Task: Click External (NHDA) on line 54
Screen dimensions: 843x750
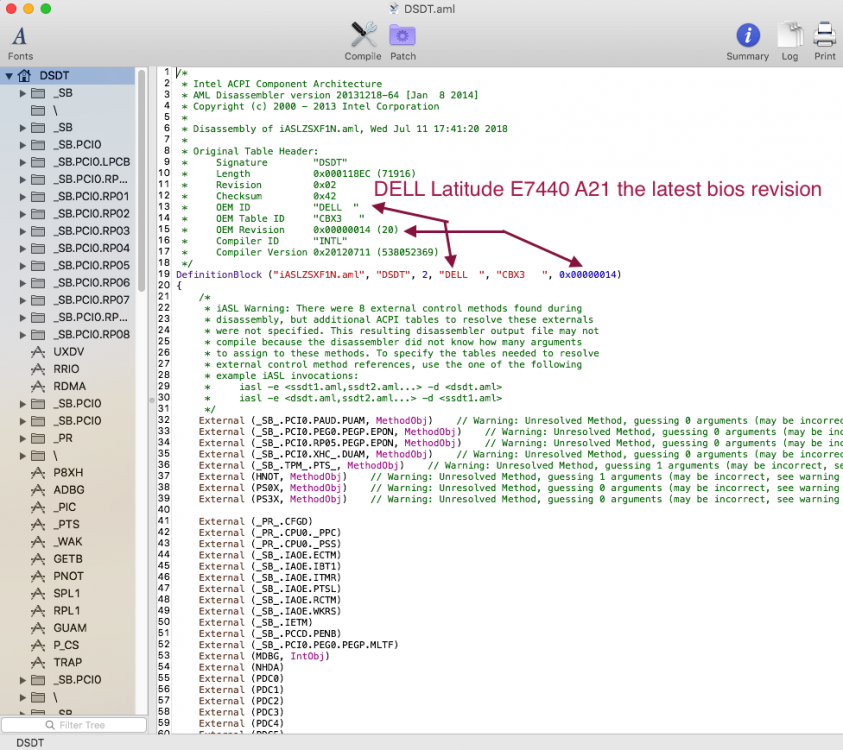Action: 241,667
